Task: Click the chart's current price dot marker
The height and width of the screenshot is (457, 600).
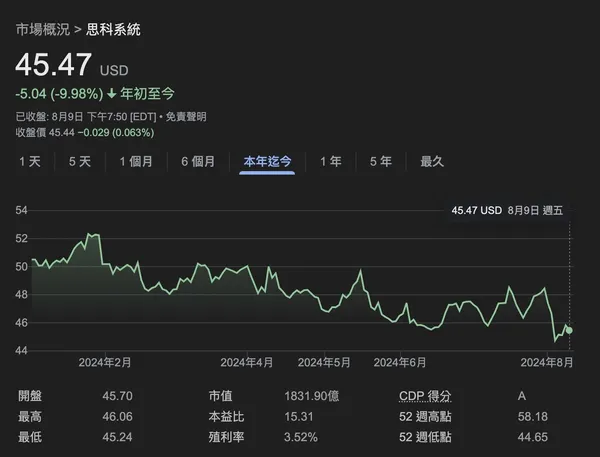Action: pos(569,330)
